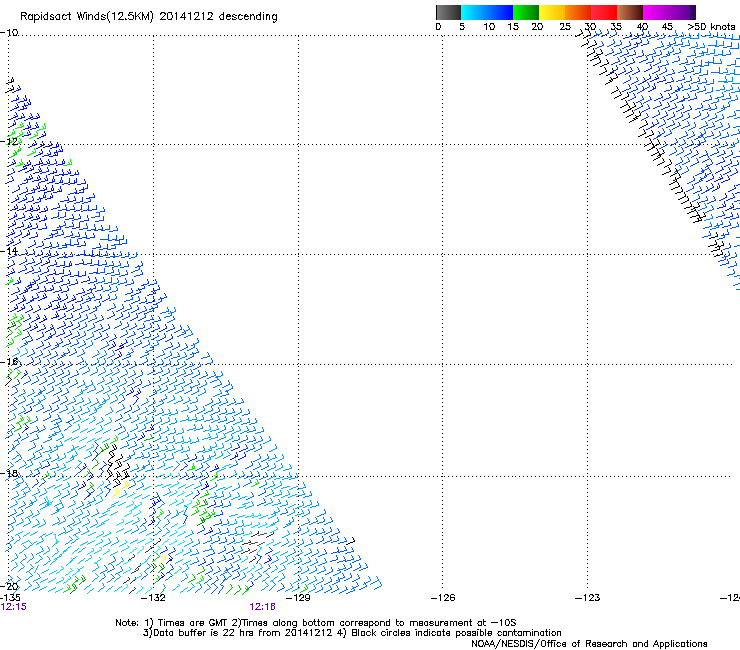740x650 pixels.
Task: Click the '-129' longitude axis label
Action: pos(298,598)
